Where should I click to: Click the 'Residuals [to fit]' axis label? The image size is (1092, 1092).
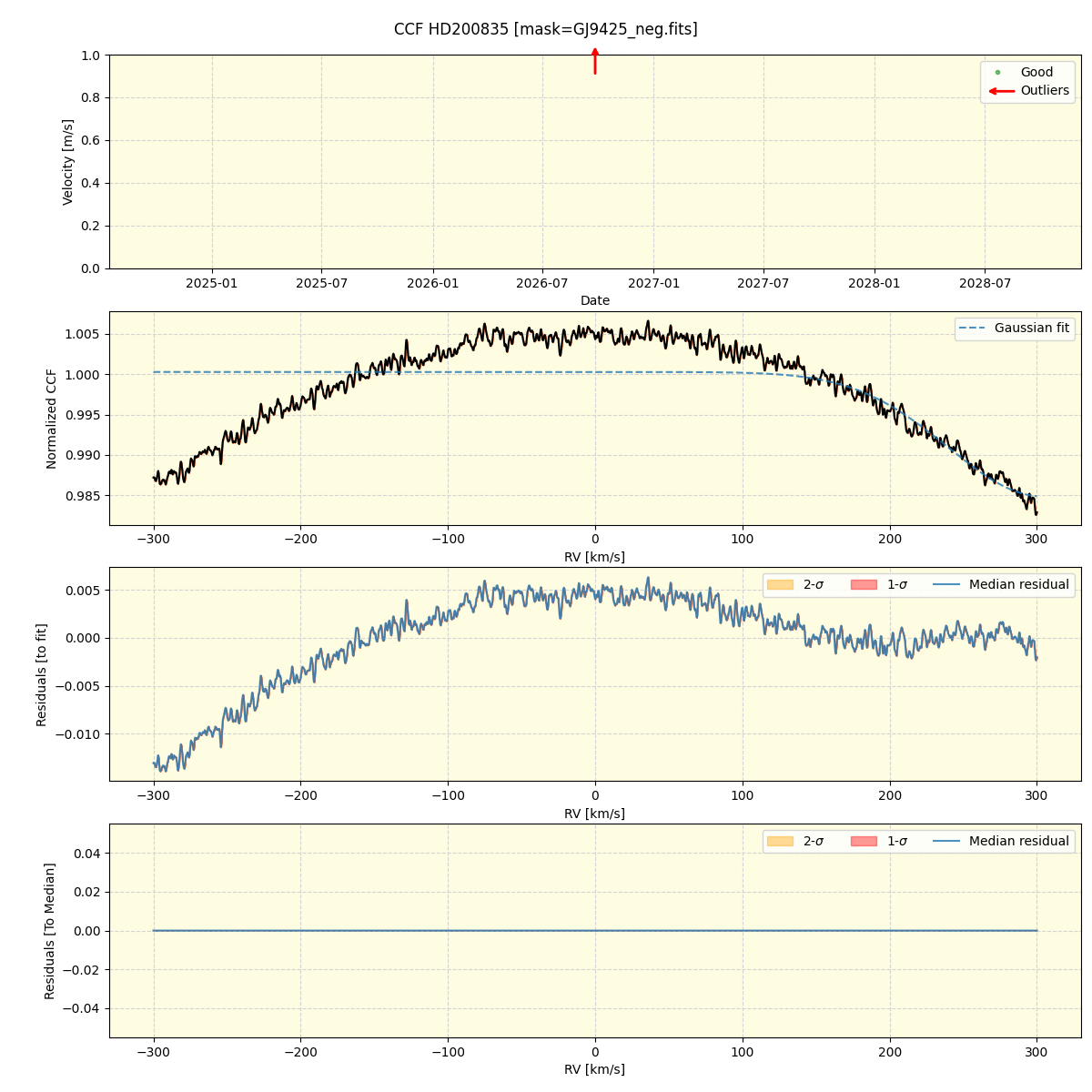[x=41, y=674]
